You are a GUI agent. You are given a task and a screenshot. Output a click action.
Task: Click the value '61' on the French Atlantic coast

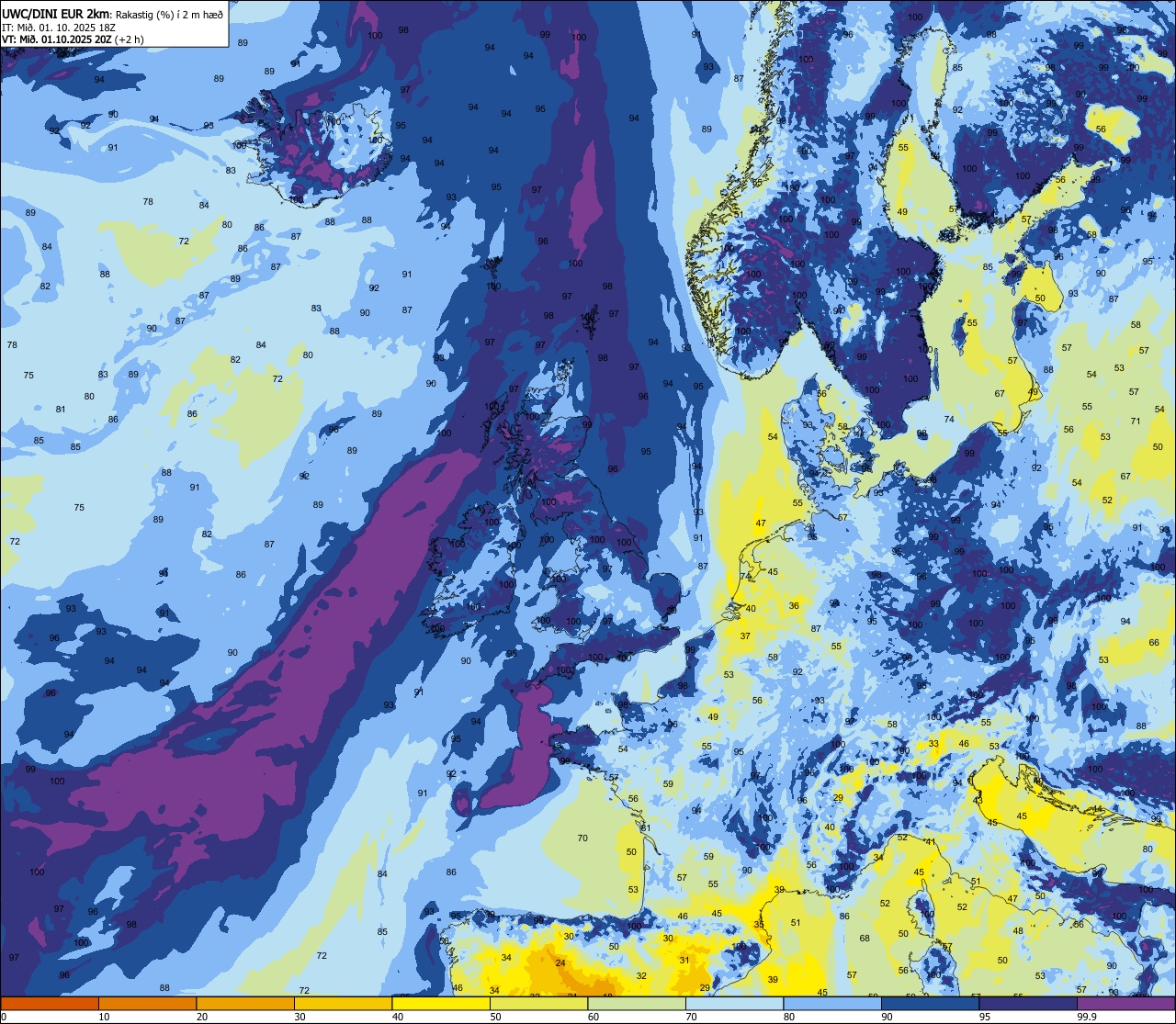(646, 827)
